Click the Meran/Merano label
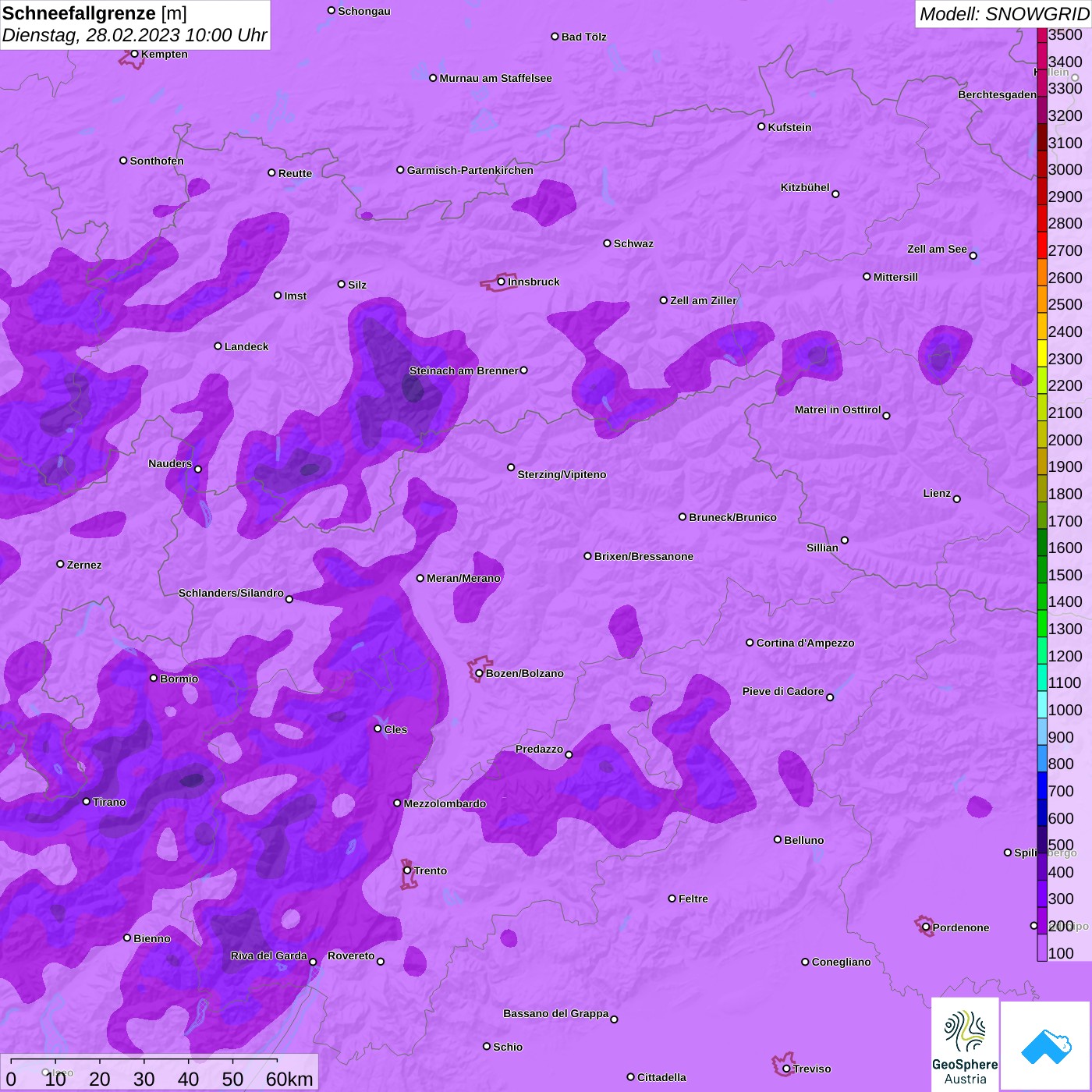This screenshot has height=1092, width=1092. click(x=463, y=578)
